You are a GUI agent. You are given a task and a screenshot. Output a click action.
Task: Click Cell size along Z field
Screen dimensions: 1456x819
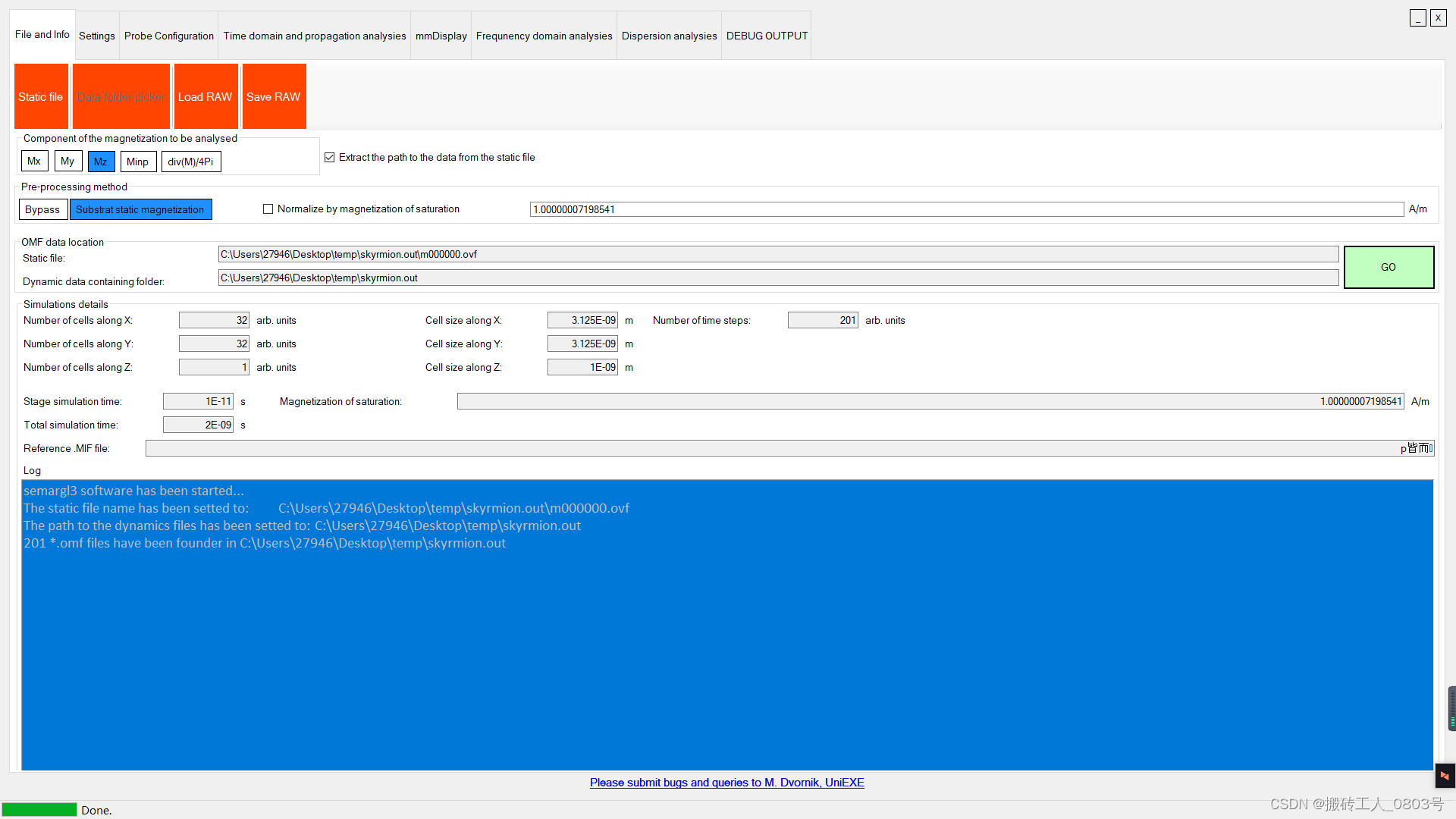point(582,367)
